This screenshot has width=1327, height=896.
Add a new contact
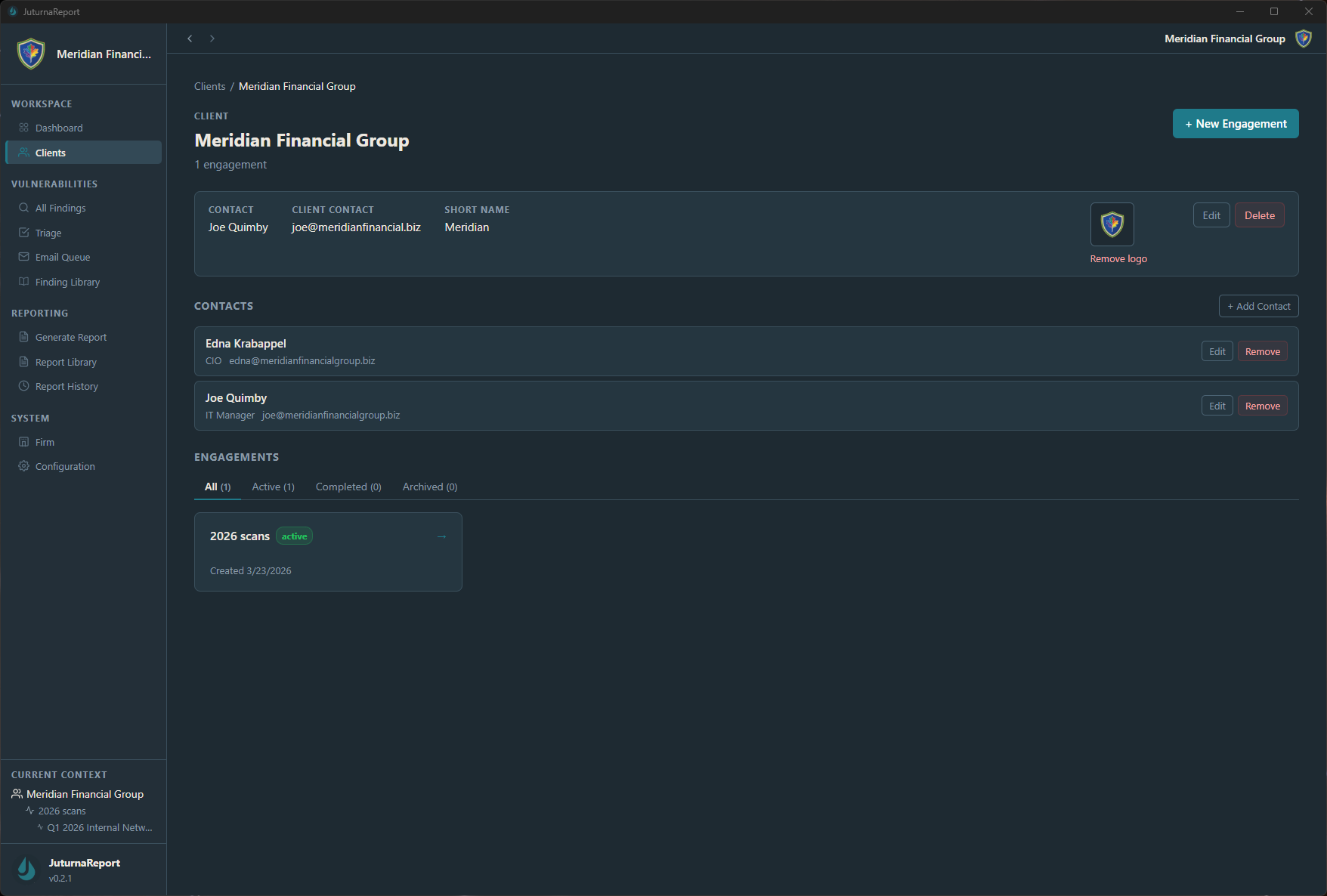tap(1258, 306)
